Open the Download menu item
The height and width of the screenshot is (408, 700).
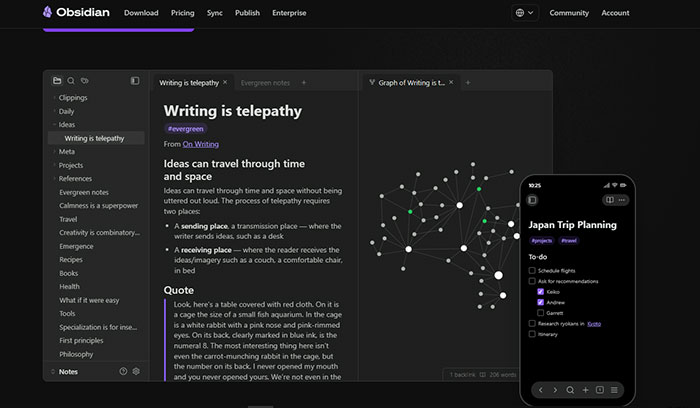pos(141,13)
